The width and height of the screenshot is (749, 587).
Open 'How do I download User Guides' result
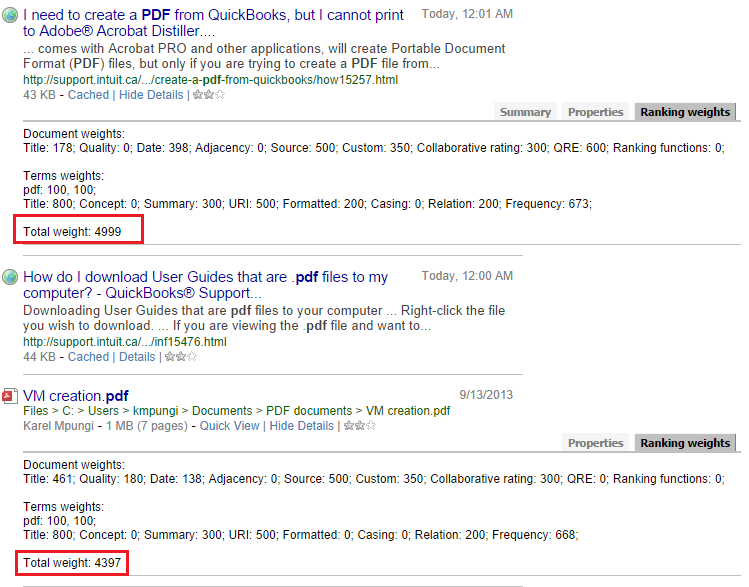[x=205, y=285]
